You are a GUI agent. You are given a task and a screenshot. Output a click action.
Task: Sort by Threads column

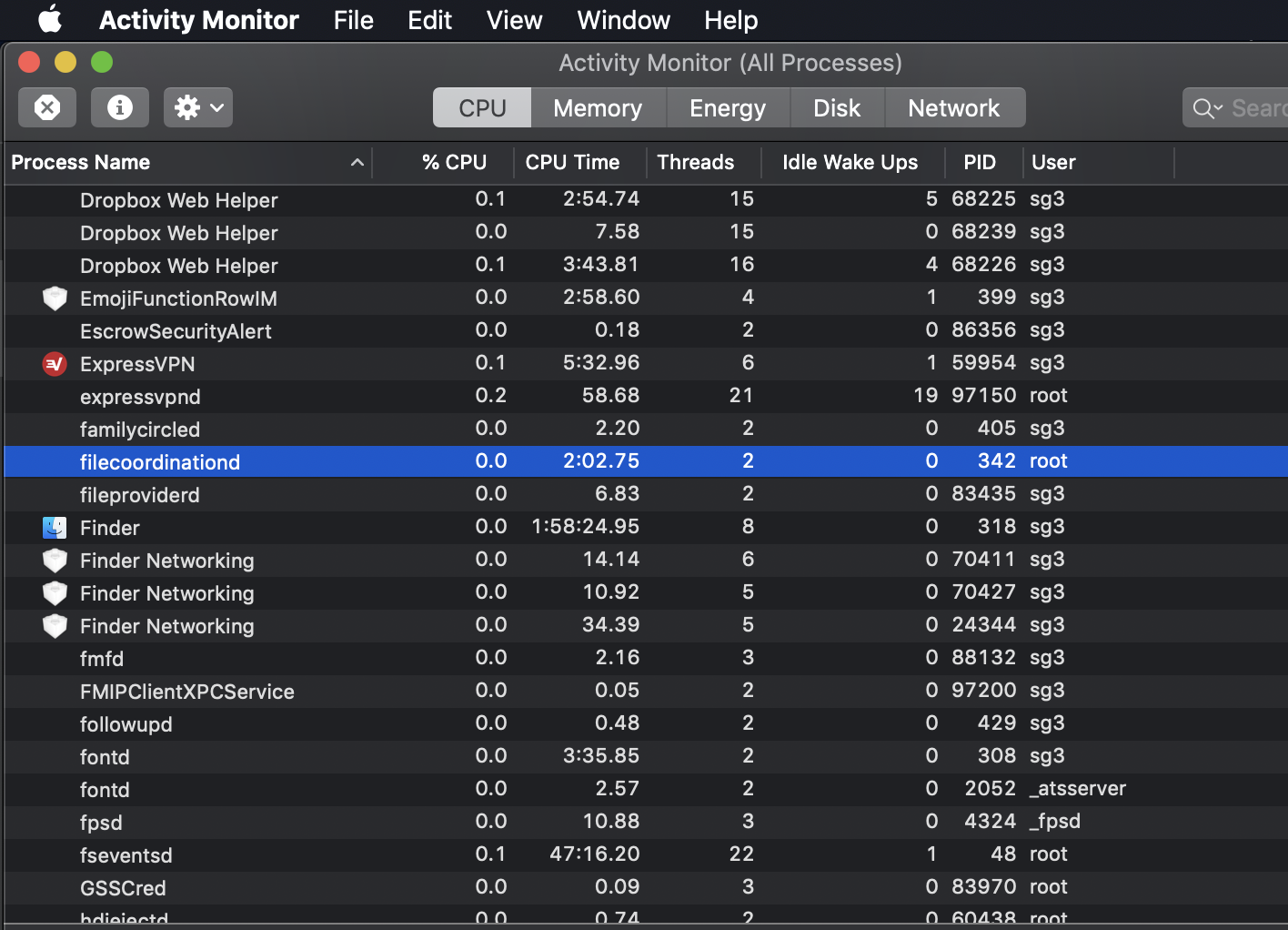703,162
